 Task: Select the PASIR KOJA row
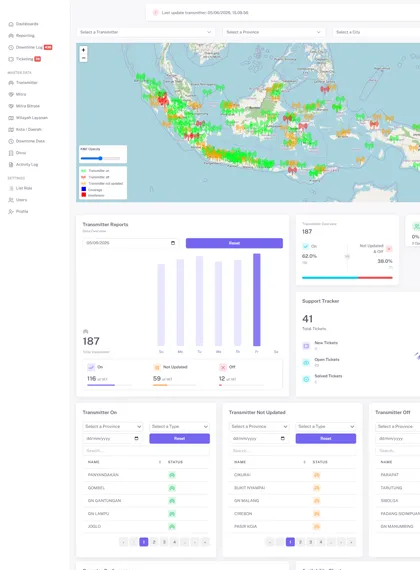pos(292,527)
